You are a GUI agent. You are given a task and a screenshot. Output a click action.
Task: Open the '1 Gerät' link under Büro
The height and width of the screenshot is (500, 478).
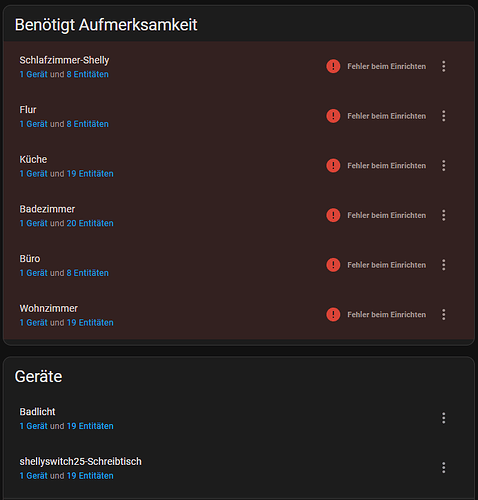pyautogui.click(x=33, y=273)
